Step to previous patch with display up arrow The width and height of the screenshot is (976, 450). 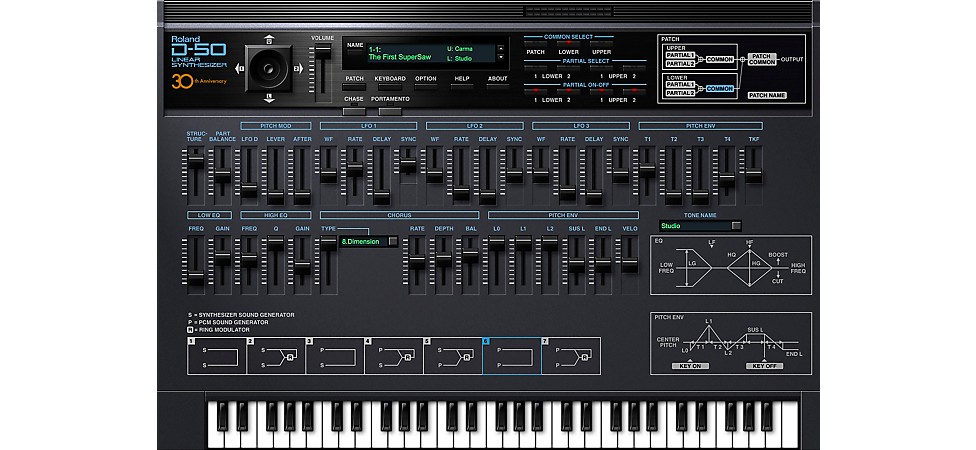501,48
